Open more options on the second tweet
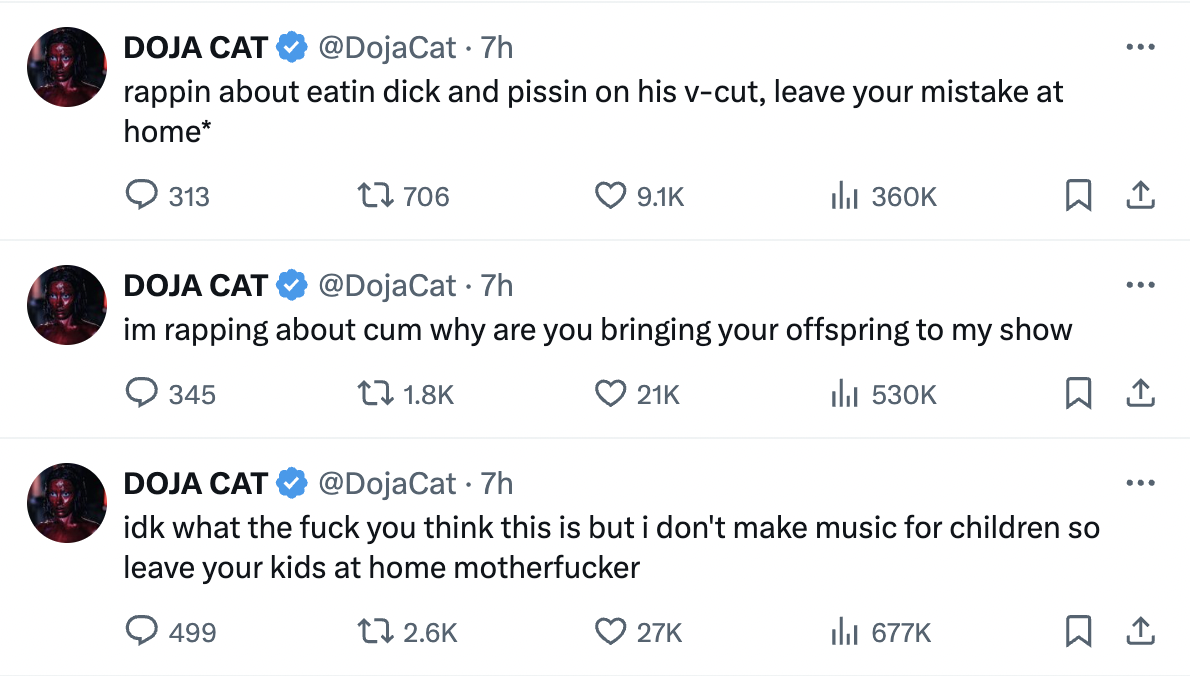Viewport: 1190px width, 676px height. (x=1140, y=285)
